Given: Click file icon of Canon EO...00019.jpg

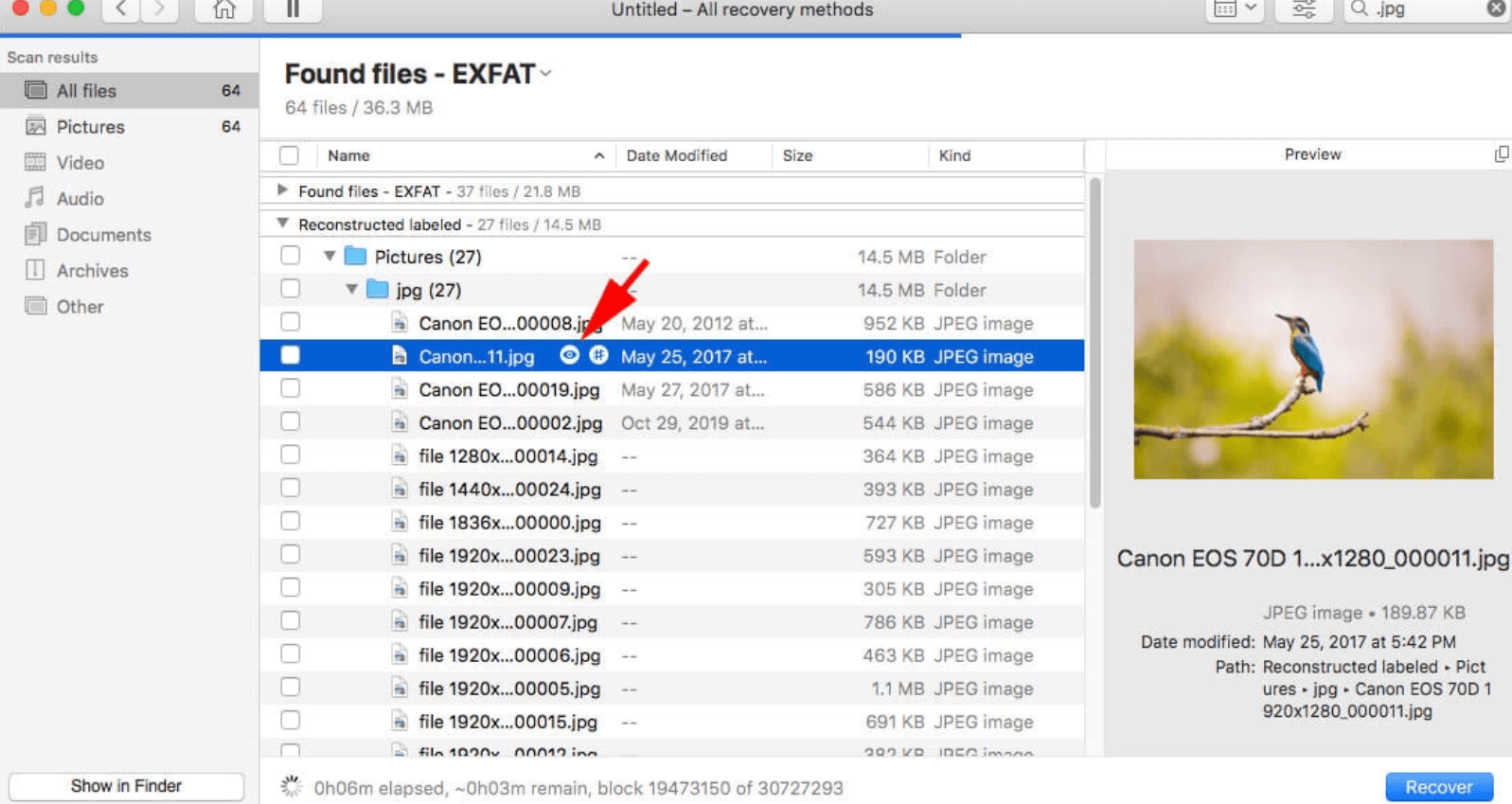Looking at the screenshot, I should 400,389.
